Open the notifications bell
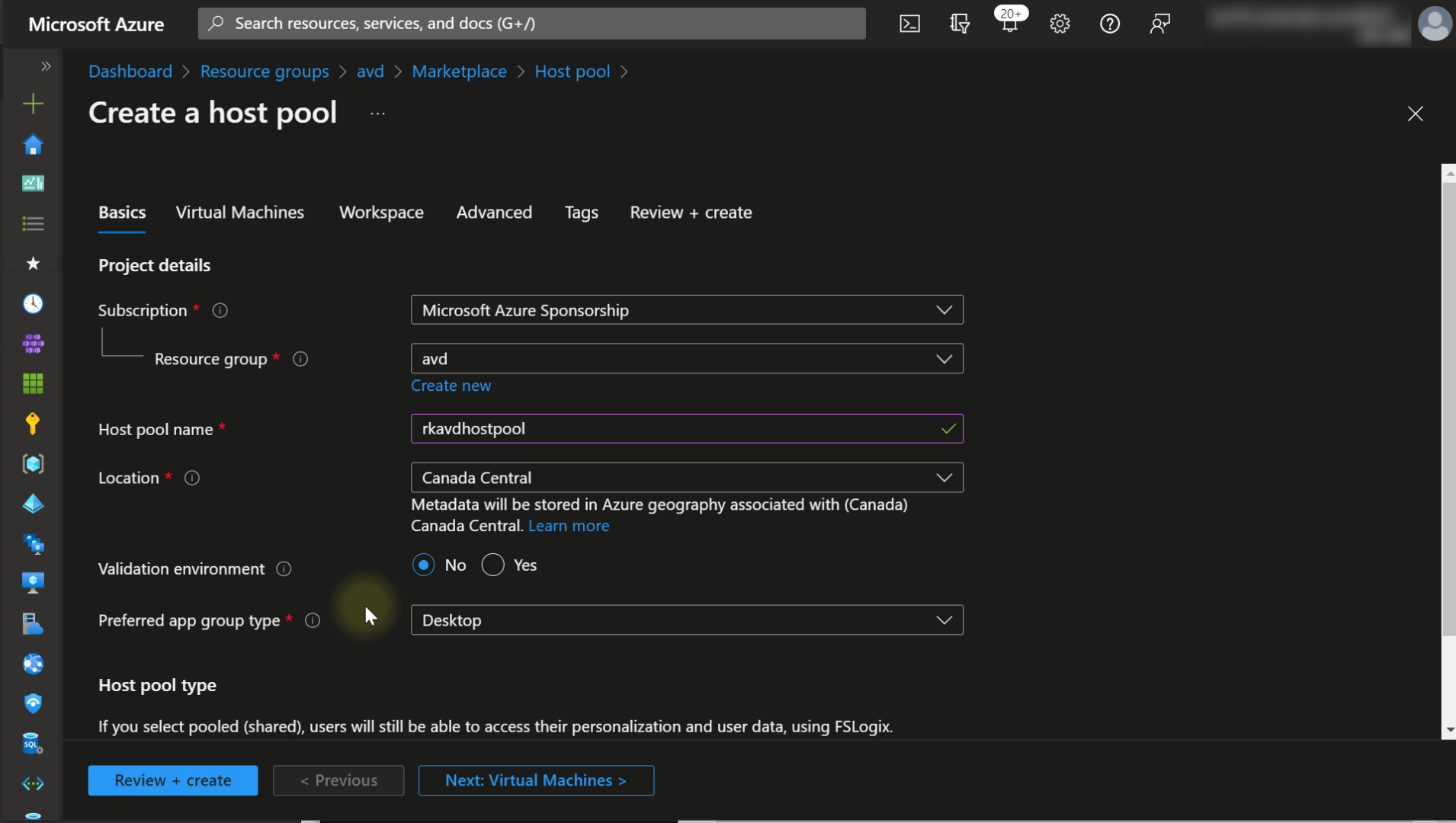 [1009, 24]
